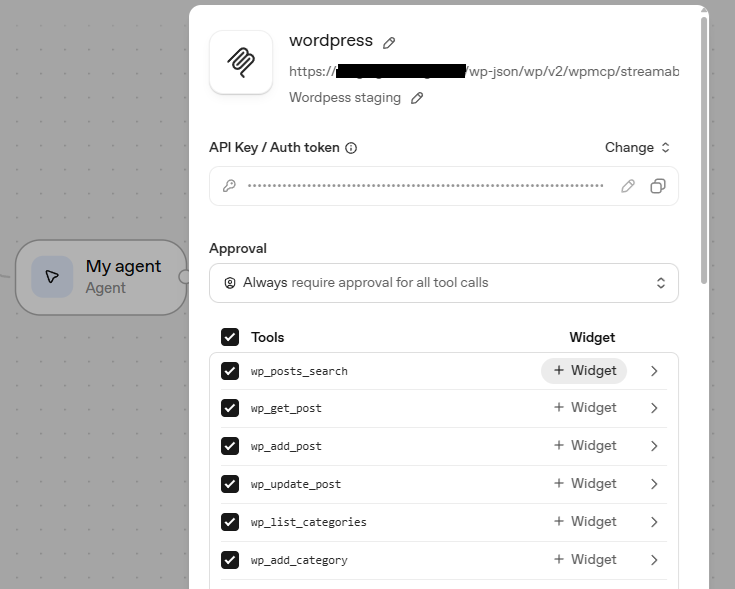The width and height of the screenshot is (735, 589).
Task: Add a Widget to wp_posts_search
Action: pos(584,371)
